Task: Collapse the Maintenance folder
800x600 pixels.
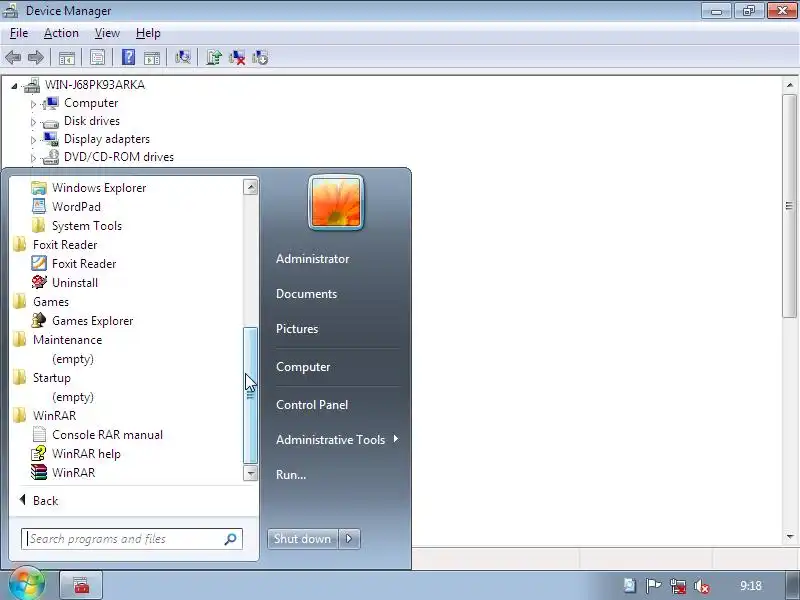Action: click(x=67, y=340)
